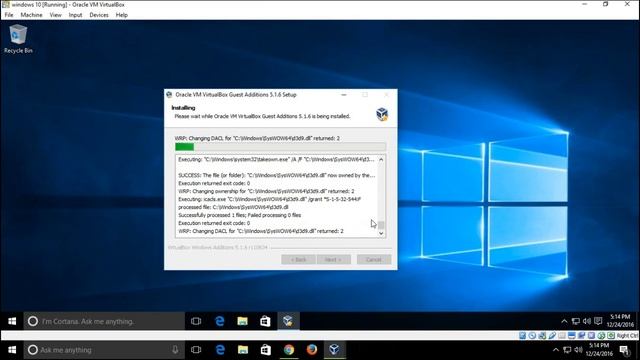Screen dimensions: 640x360
Task: Click VirtualBox installer icon on guest taskbar
Action: click(288, 321)
